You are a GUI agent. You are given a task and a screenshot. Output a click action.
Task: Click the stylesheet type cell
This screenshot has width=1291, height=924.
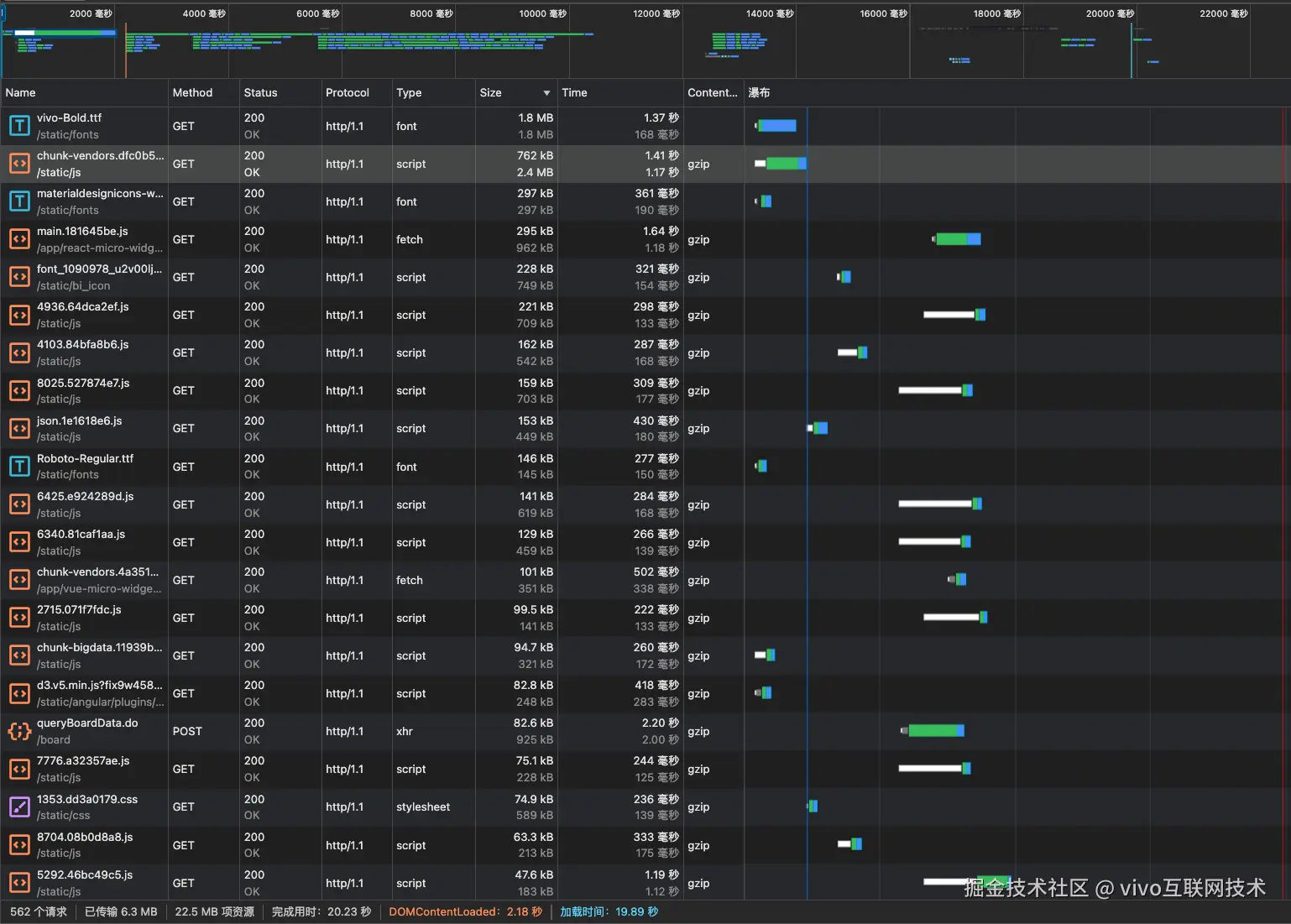coord(423,807)
